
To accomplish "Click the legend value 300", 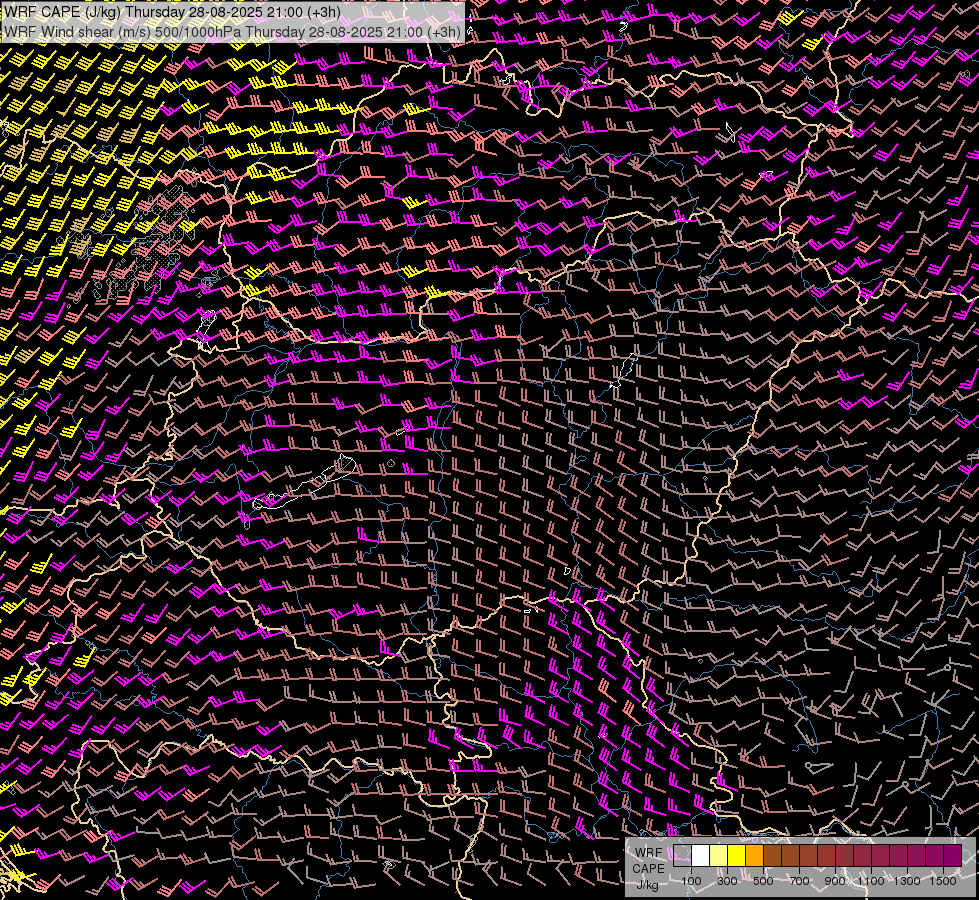I will (727, 881).
